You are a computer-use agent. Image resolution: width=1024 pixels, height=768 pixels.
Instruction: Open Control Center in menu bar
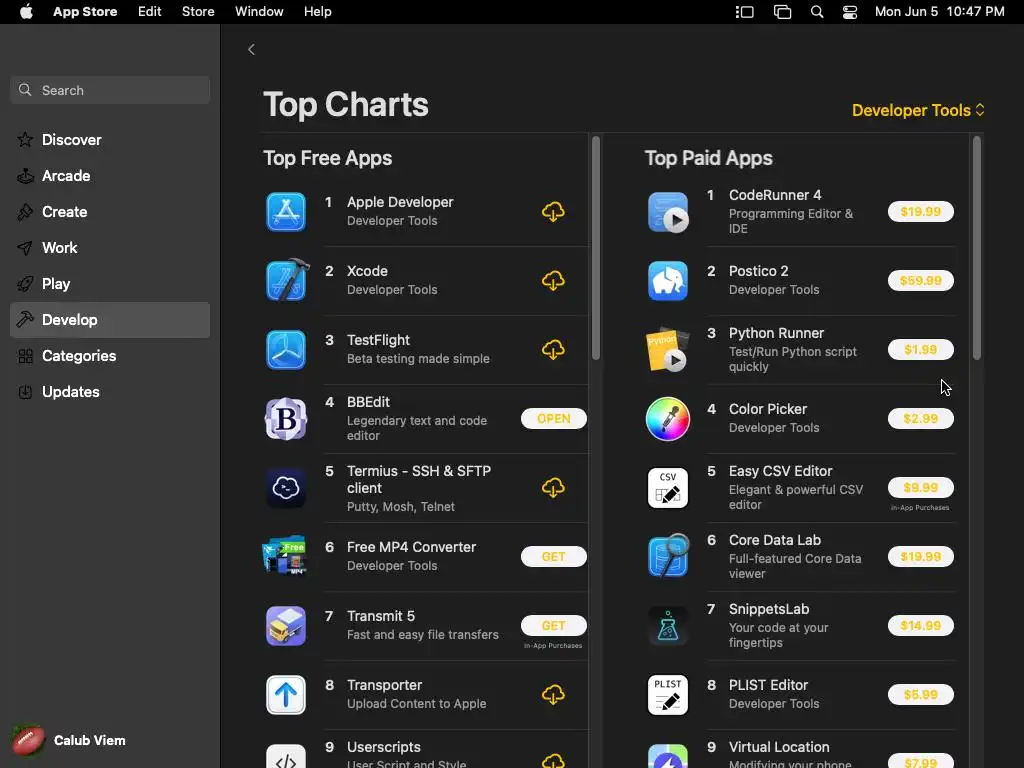click(850, 12)
